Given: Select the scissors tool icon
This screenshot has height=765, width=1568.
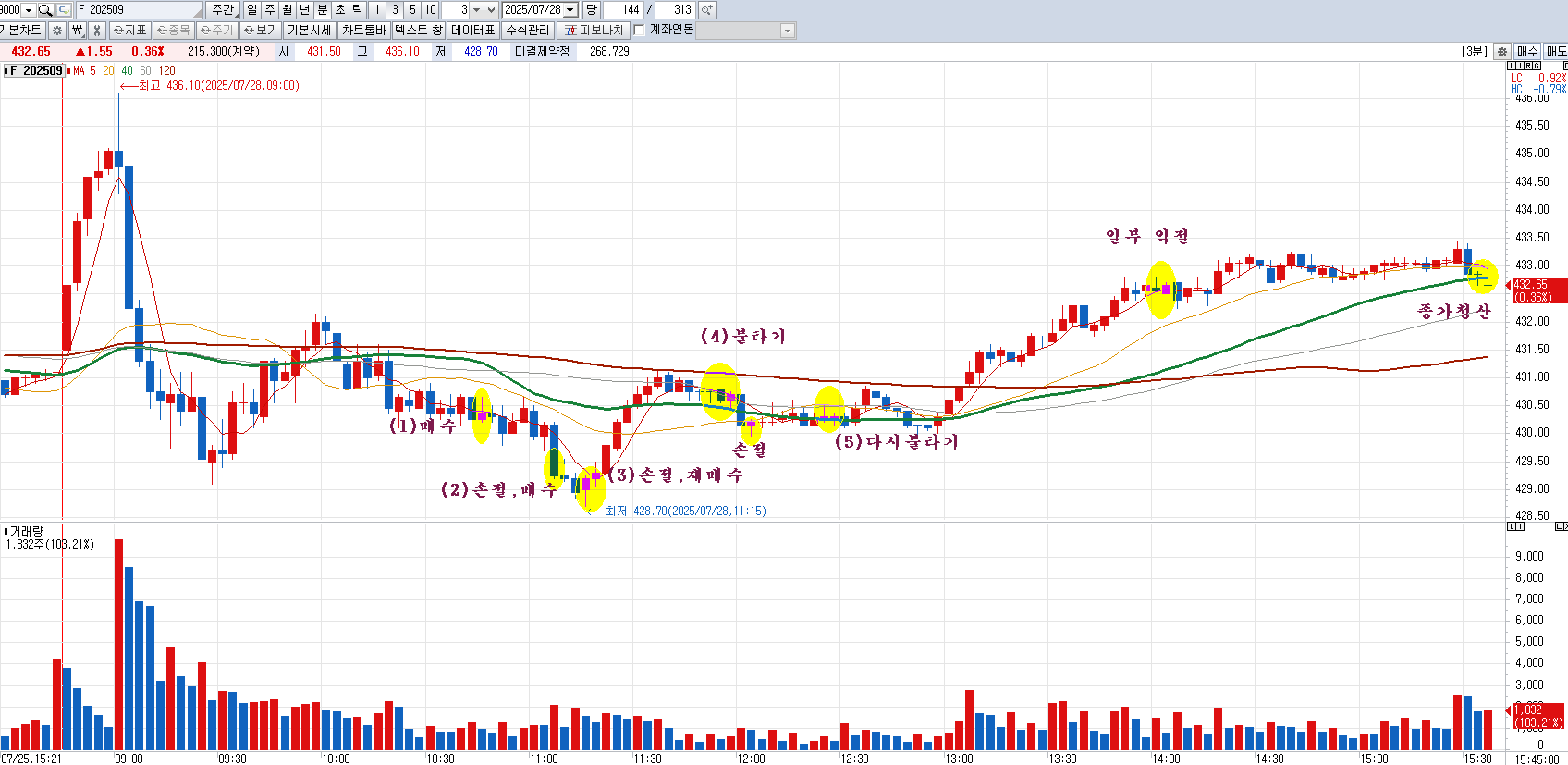Looking at the screenshot, I should (96, 31).
